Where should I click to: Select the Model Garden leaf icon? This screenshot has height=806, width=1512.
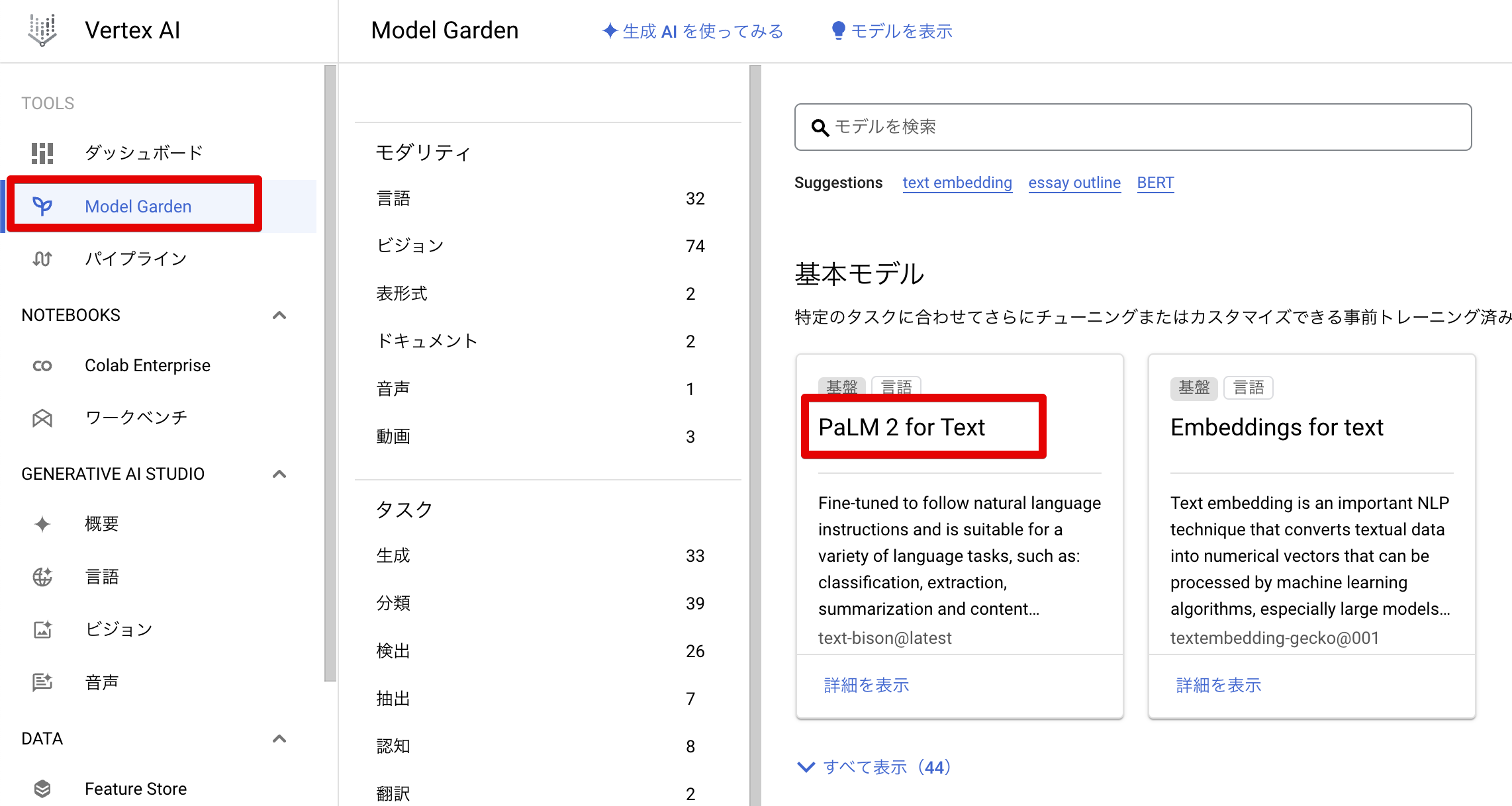pos(42,206)
